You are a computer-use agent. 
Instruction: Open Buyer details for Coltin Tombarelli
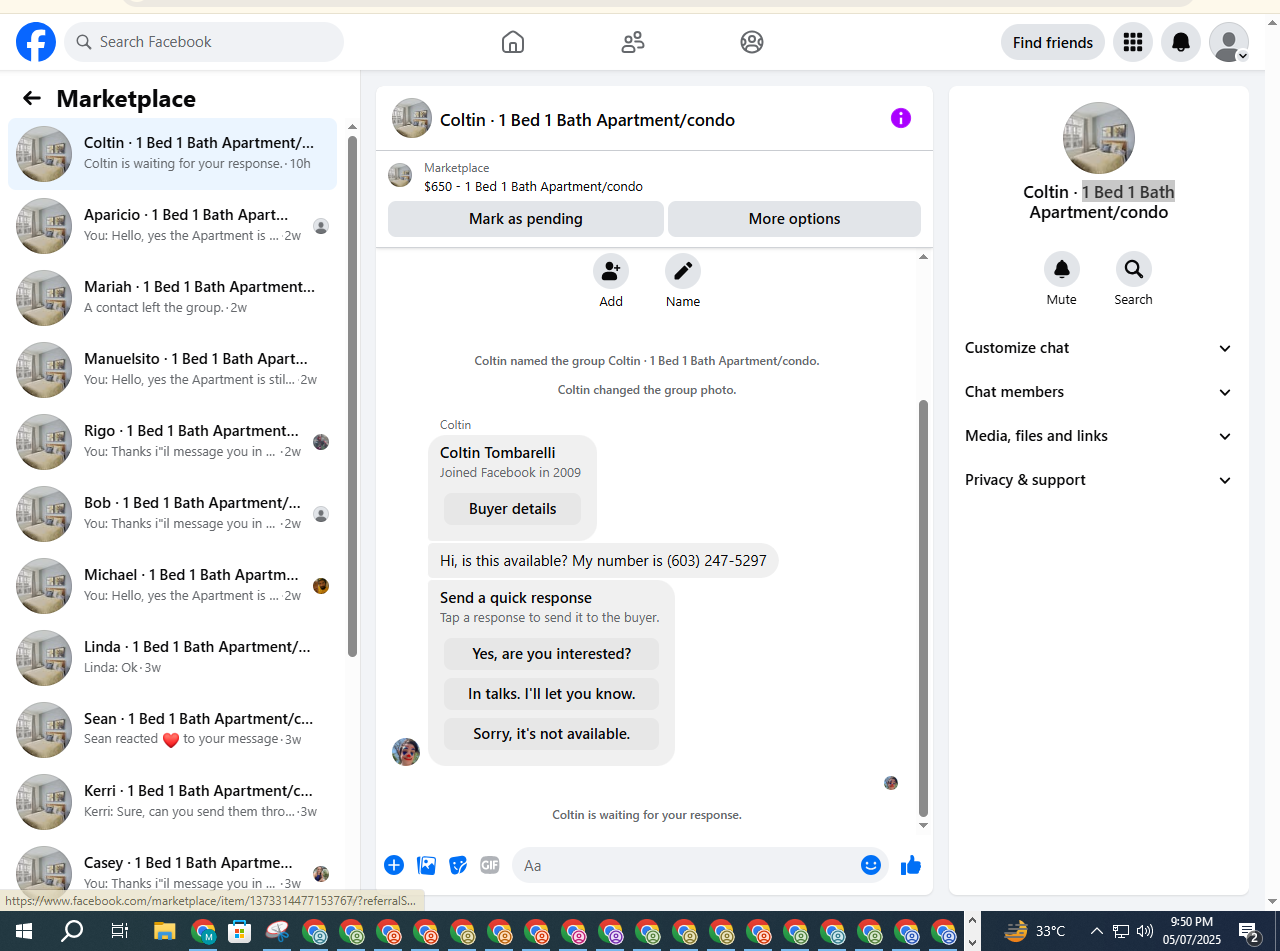(x=512, y=509)
